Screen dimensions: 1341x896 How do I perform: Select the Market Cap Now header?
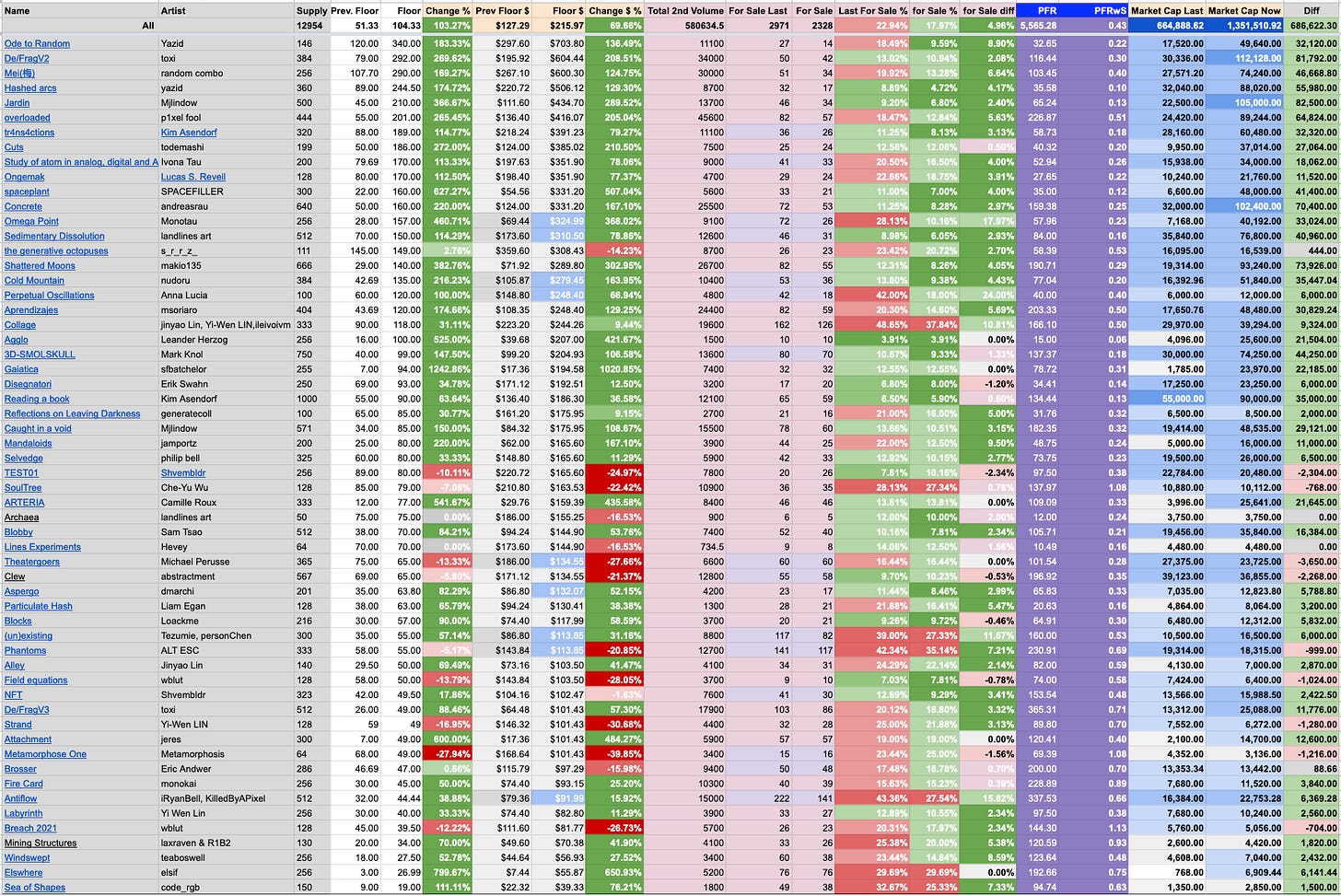tap(1244, 10)
